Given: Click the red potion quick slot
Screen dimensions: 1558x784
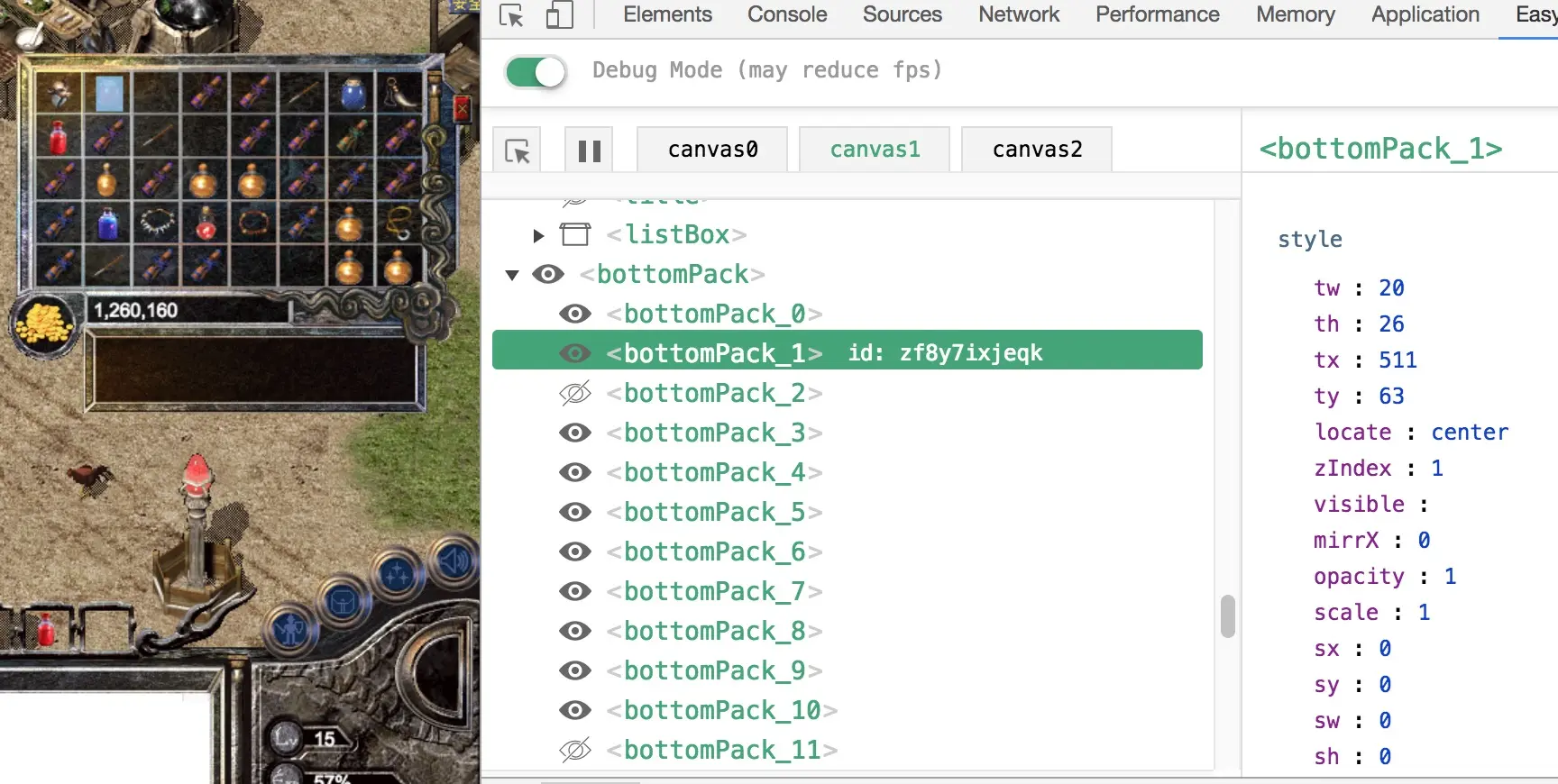Looking at the screenshot, I should pyautogui.click(x=45, y=628).
